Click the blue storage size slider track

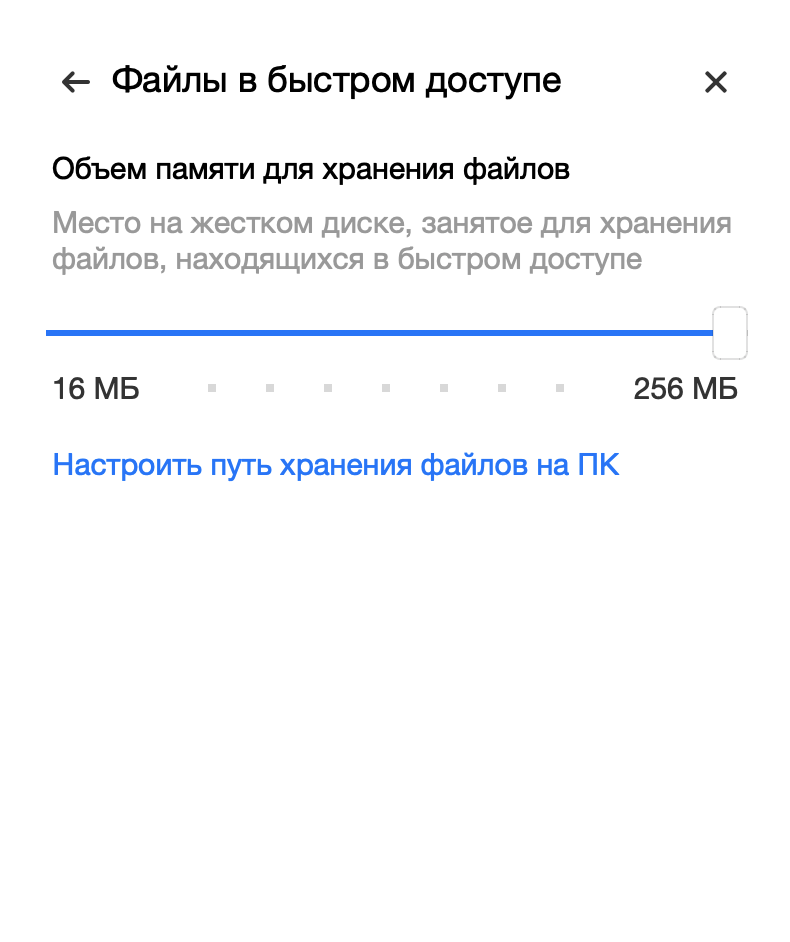coord(379,333)
